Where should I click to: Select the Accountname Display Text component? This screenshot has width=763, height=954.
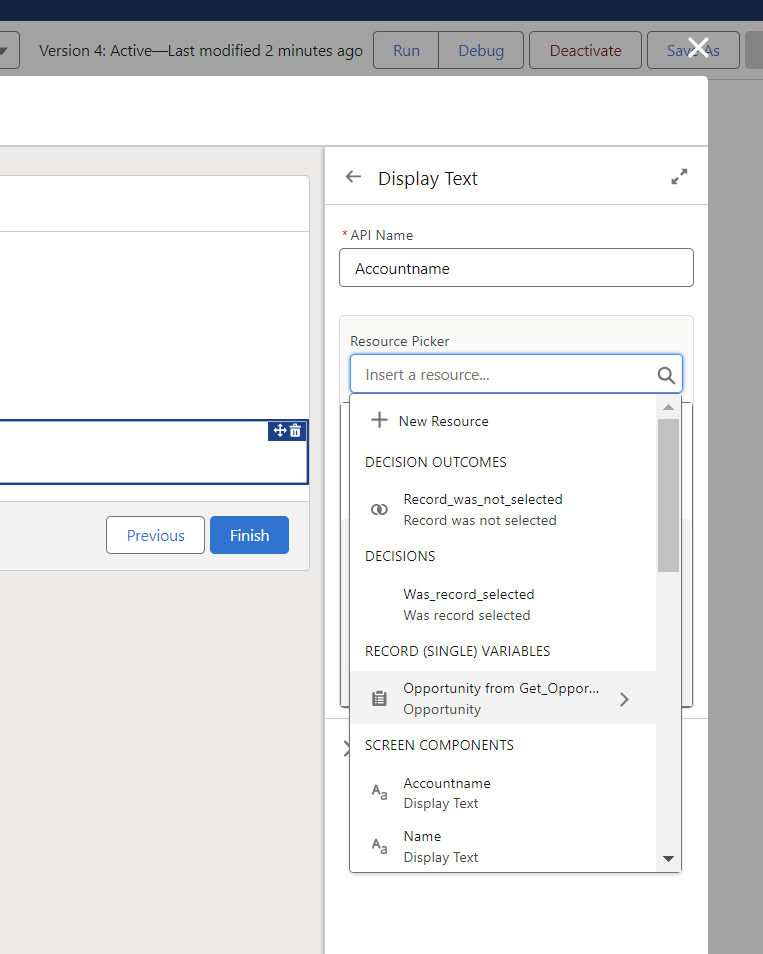click(x=503, y=793)
